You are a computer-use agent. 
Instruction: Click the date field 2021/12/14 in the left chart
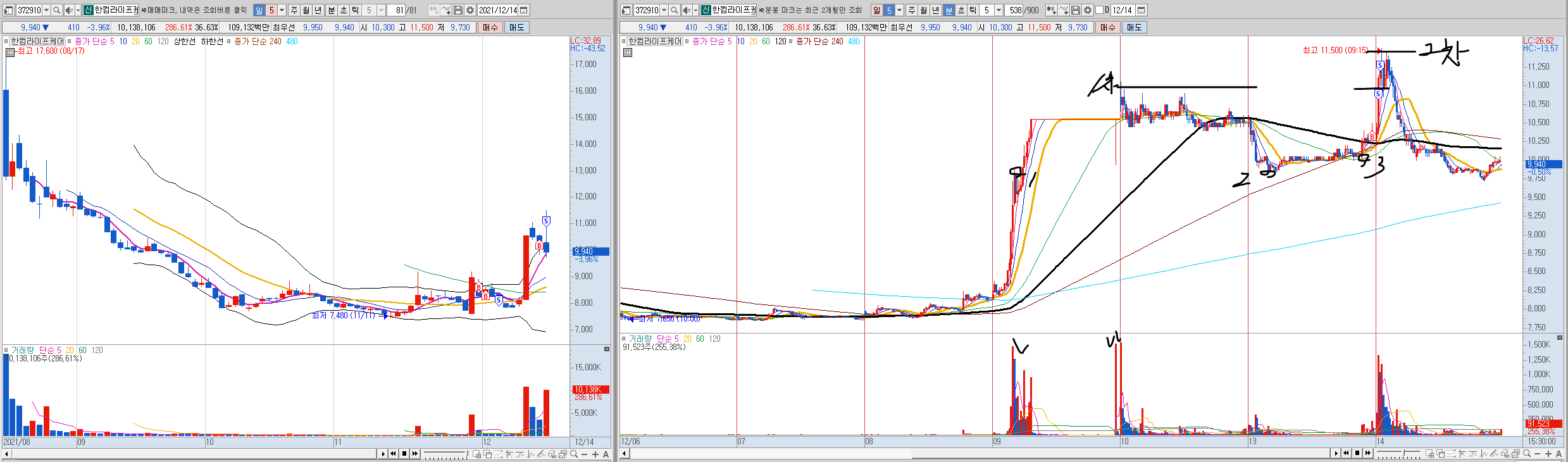click(497, 10)
